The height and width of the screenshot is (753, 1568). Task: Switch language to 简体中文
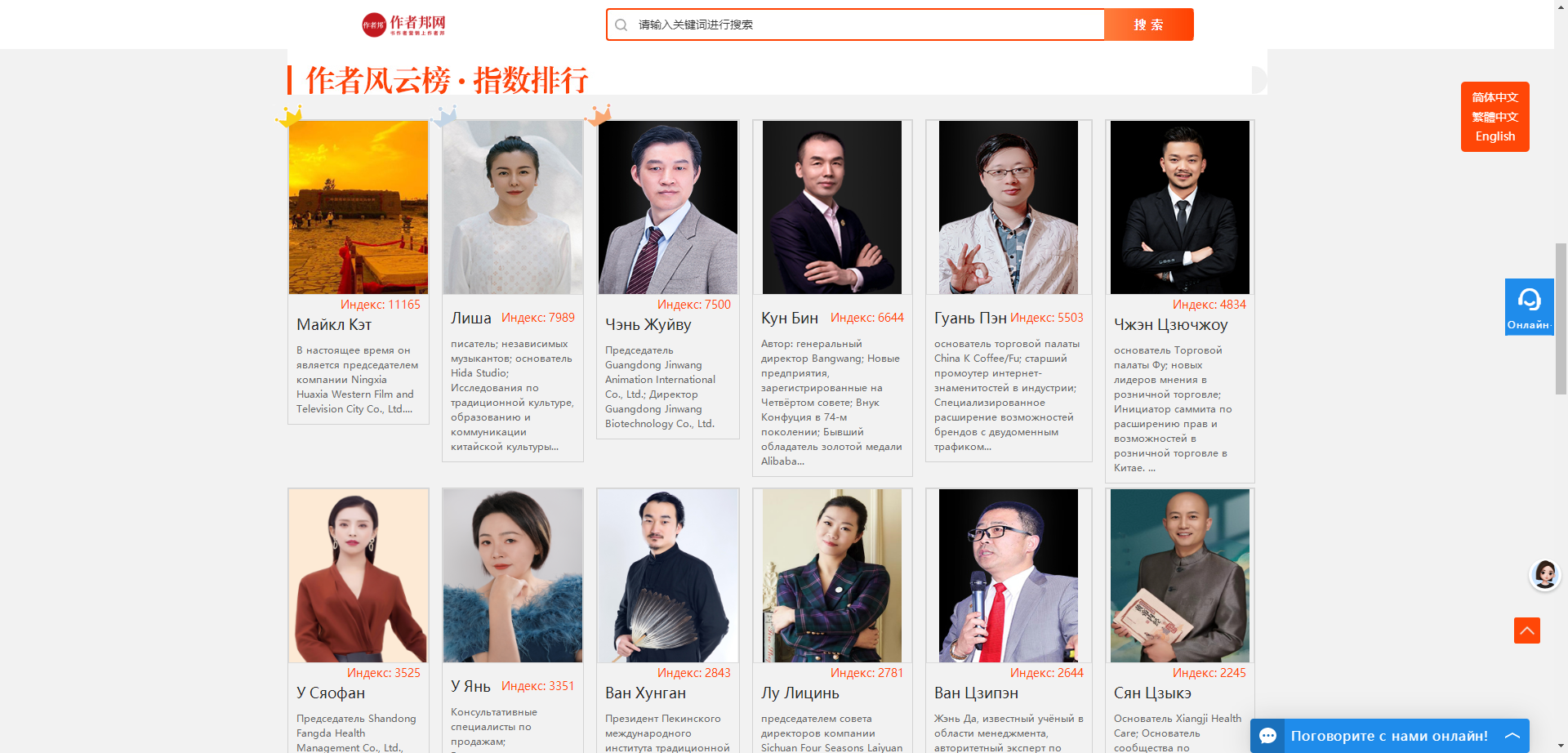tap(1494, 97)
